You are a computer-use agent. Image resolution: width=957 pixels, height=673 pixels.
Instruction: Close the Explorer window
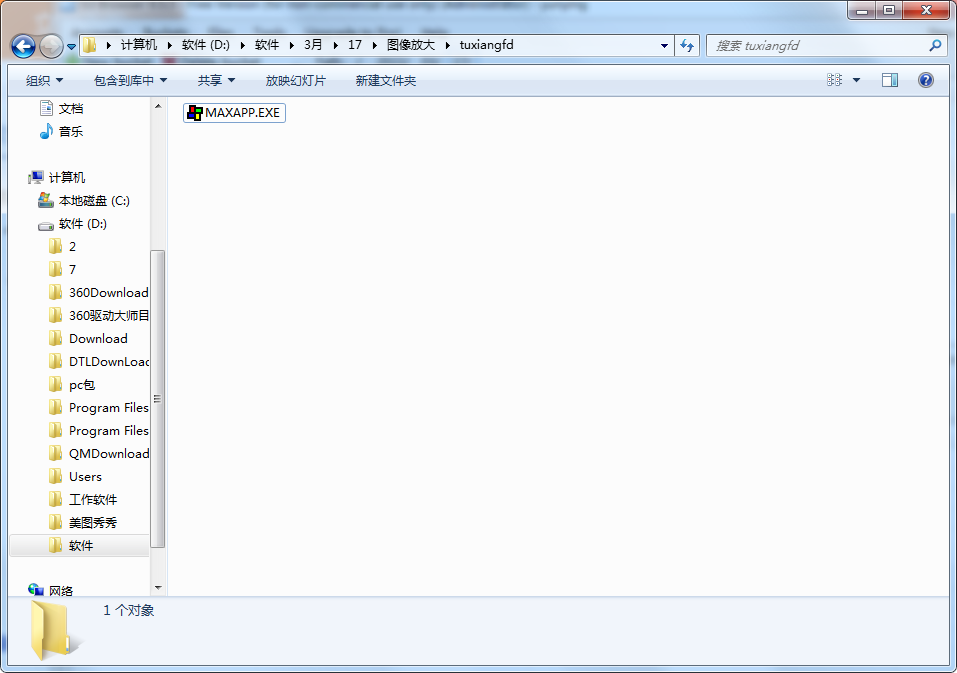point(926,10)
